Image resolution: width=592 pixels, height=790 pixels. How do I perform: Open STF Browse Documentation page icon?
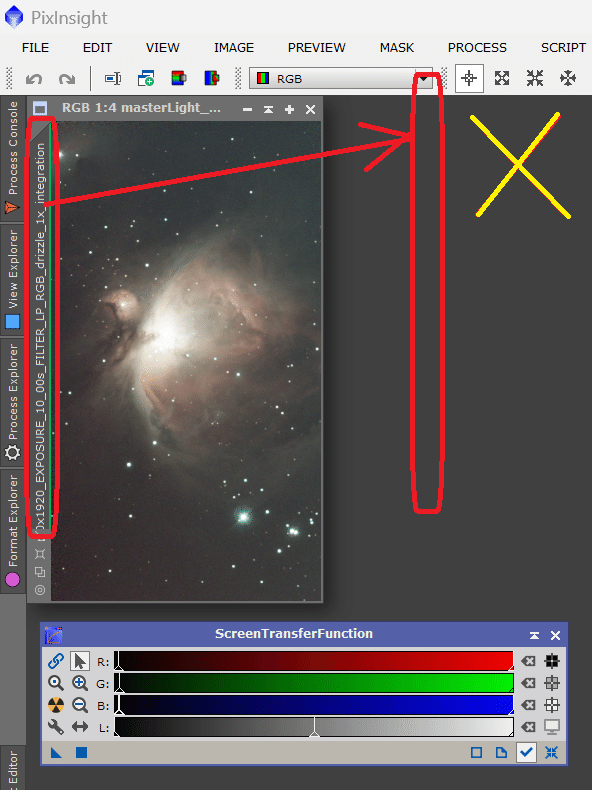(501, 753)
